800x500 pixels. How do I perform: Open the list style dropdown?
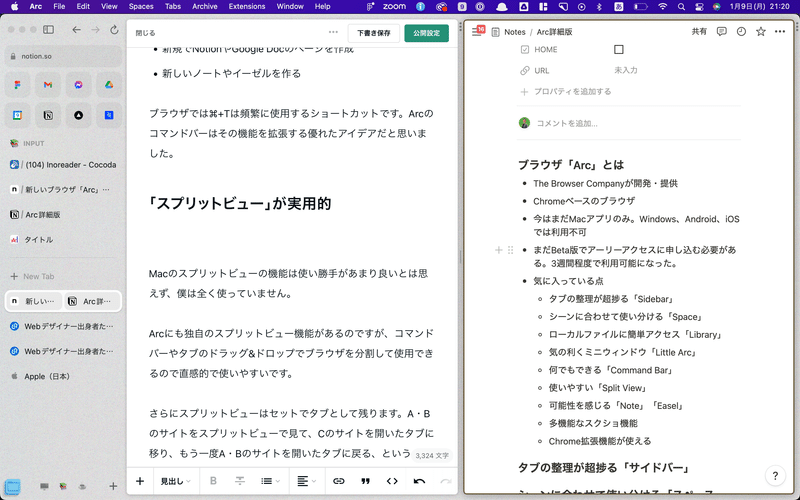(x=270, y=481)
